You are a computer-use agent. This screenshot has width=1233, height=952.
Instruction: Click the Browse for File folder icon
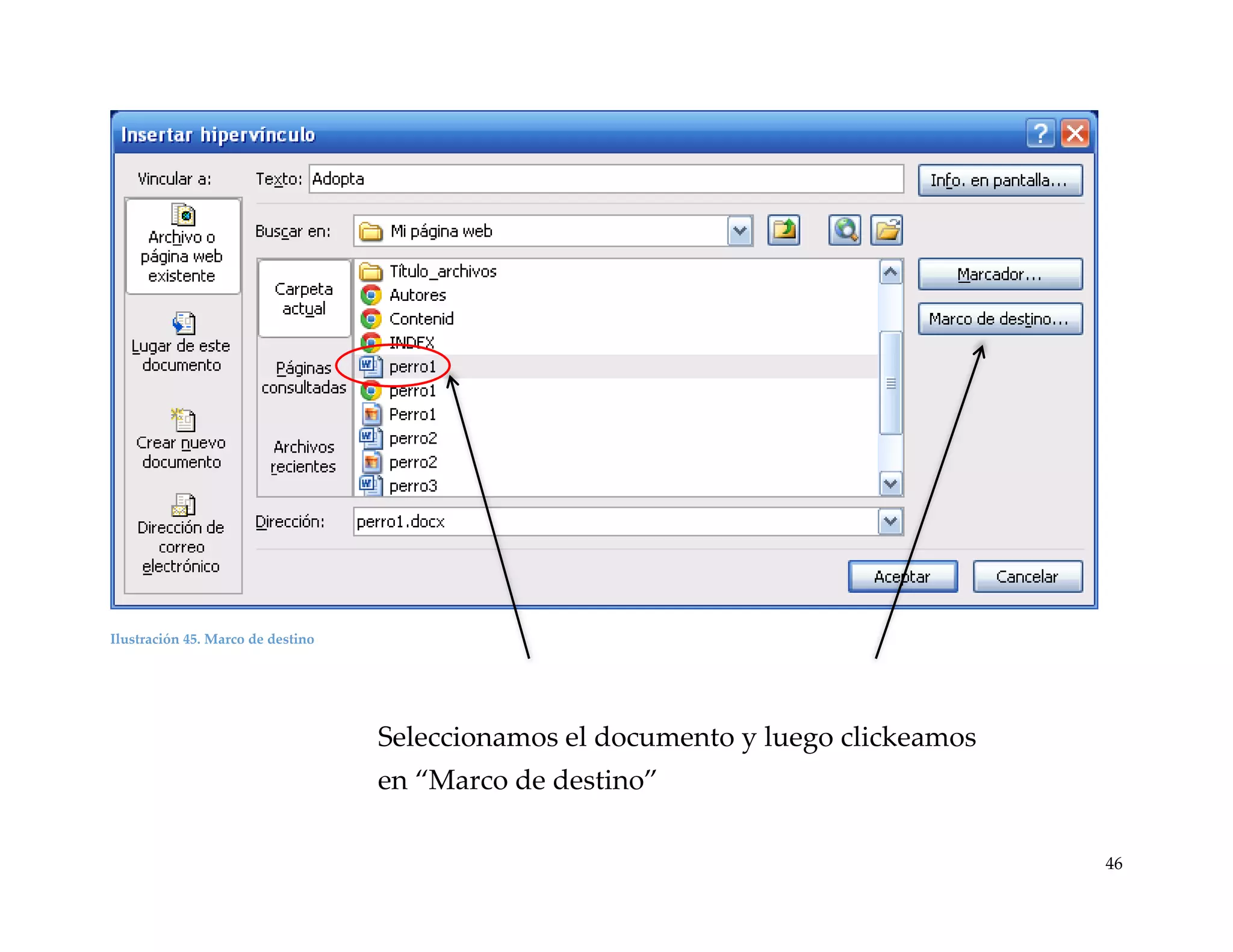tap(886, 230)
